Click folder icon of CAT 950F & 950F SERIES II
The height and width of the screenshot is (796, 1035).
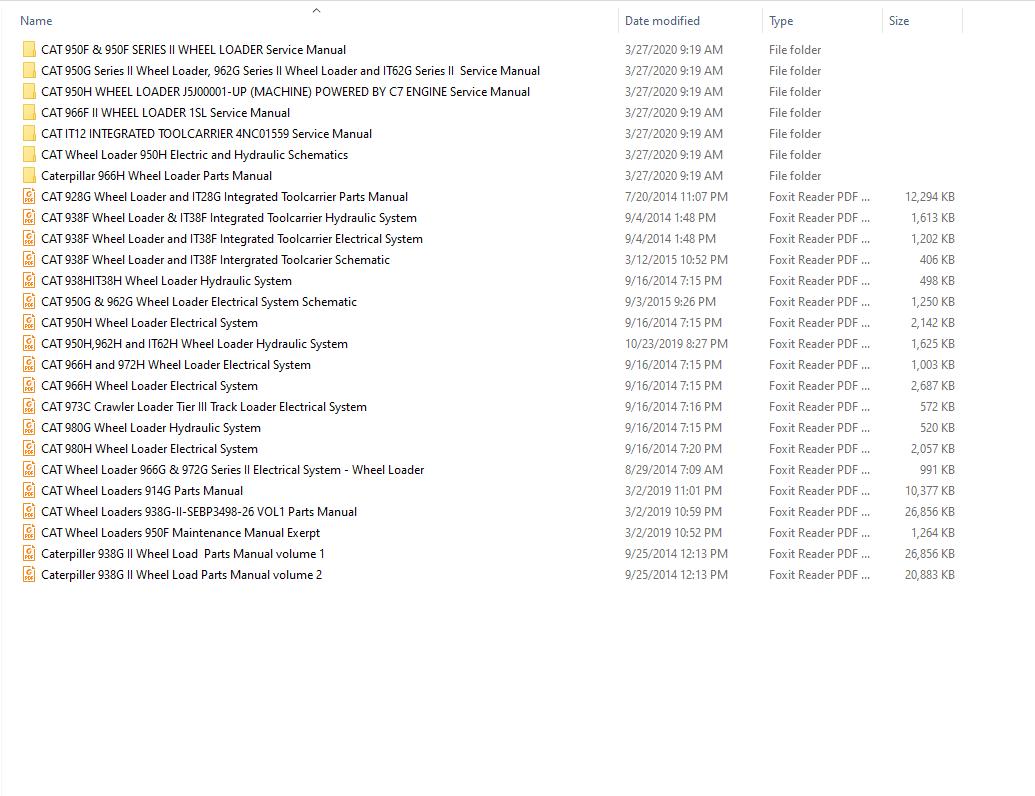[29, 50]
